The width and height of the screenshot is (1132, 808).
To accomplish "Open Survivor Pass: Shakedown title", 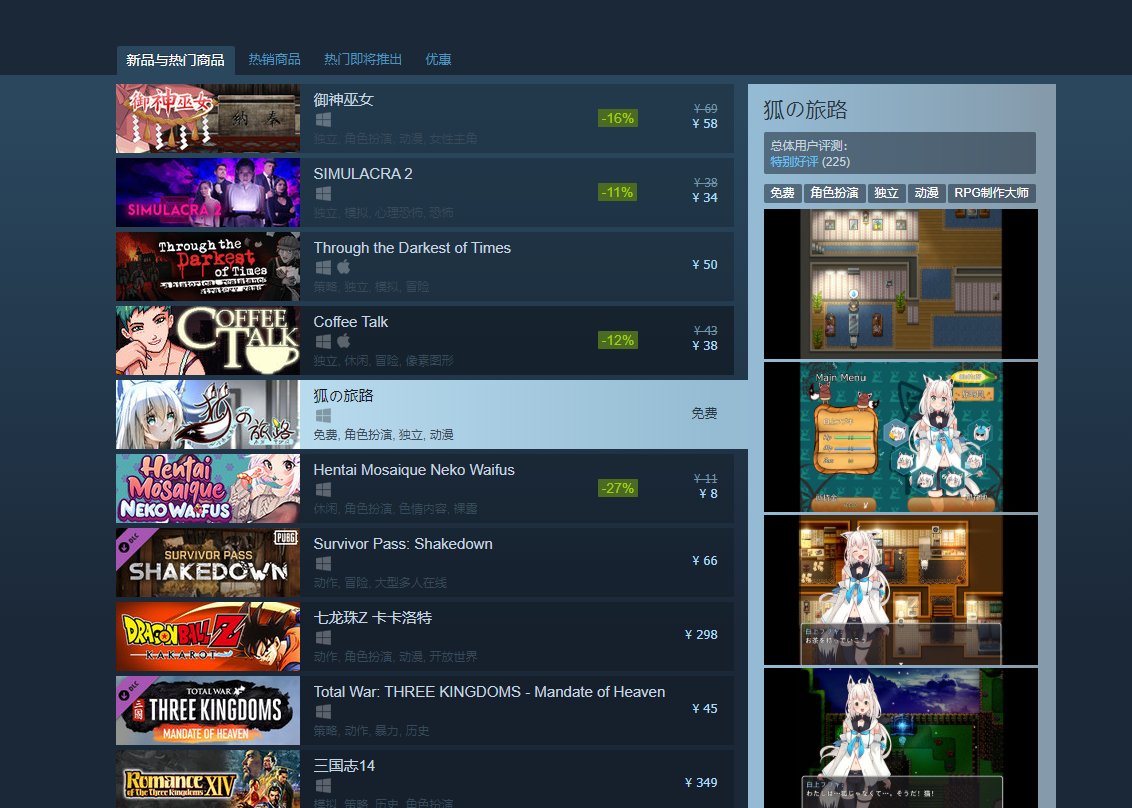I will click(x=403, y=544).
